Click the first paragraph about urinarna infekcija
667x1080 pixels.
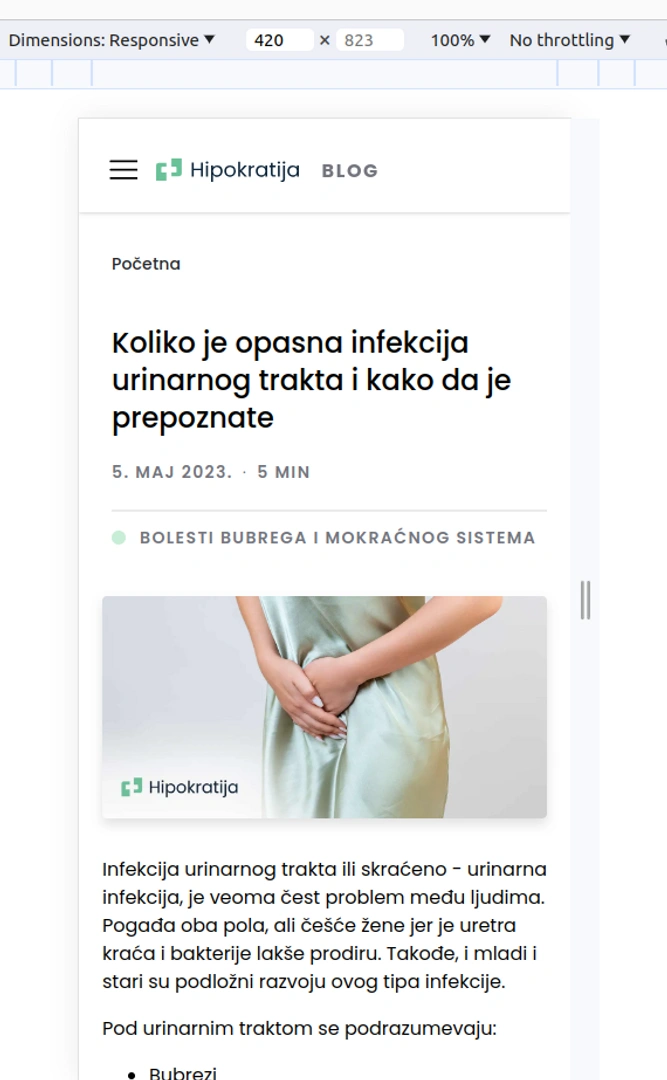(x=325, y=925)
